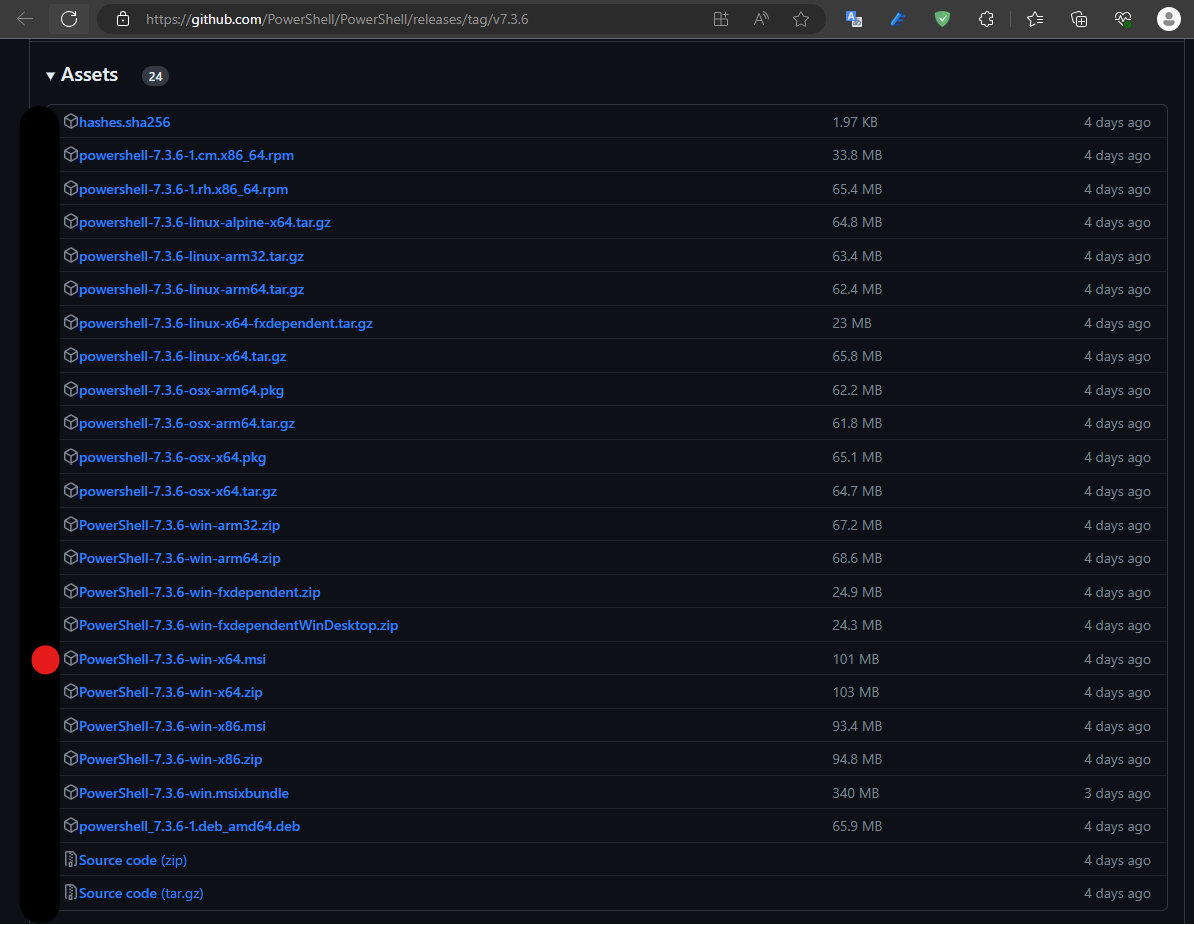1194x925 pixels.
Task: Collapse the Assets section triangle
Action: (50, 76)
